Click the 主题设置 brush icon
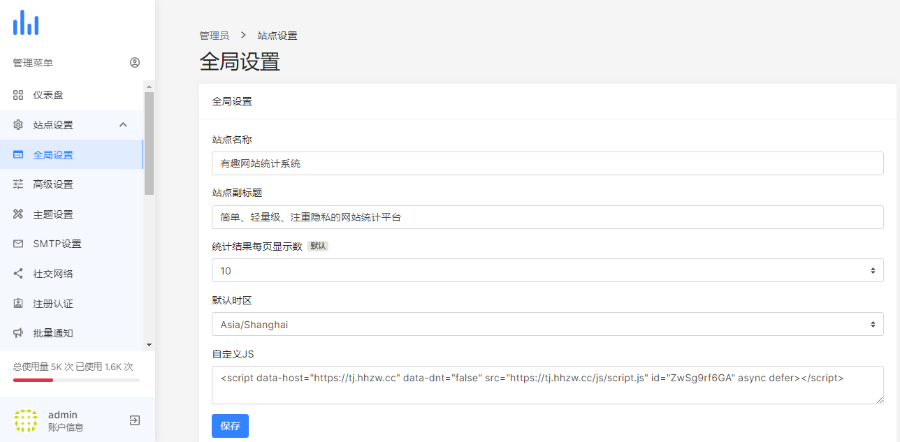The height and width of the screenshot is (442, 900). pyautogui.click(x=18, y=214)
